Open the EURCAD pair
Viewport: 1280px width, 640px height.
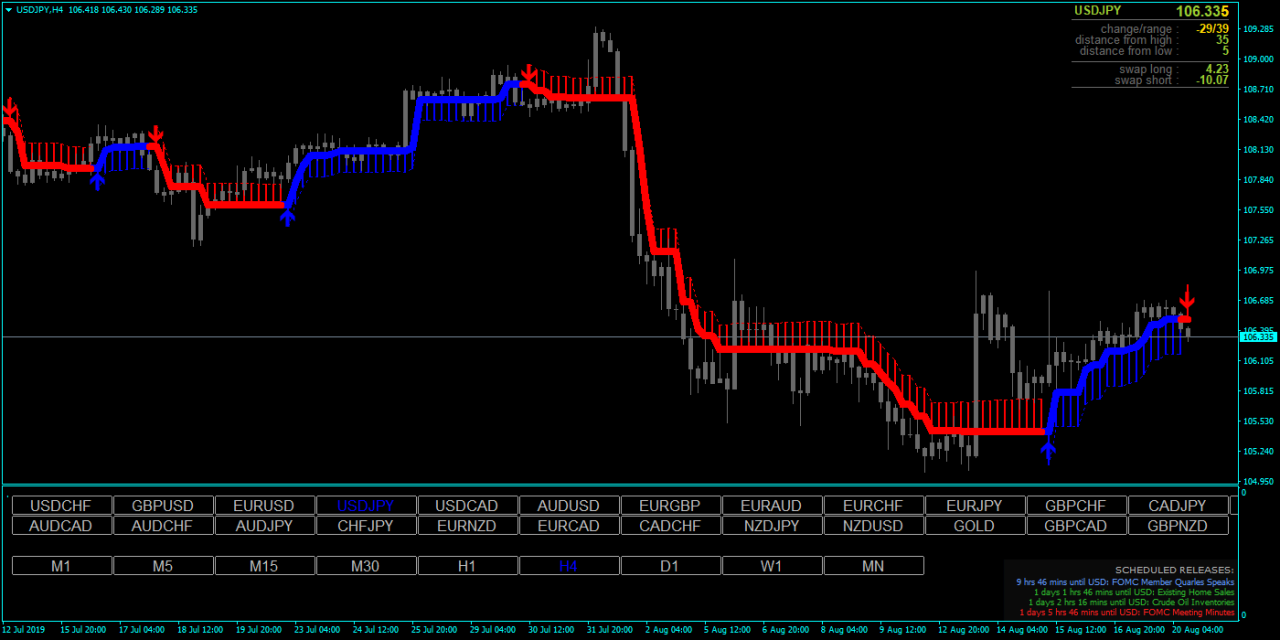(x=569, y=526)
